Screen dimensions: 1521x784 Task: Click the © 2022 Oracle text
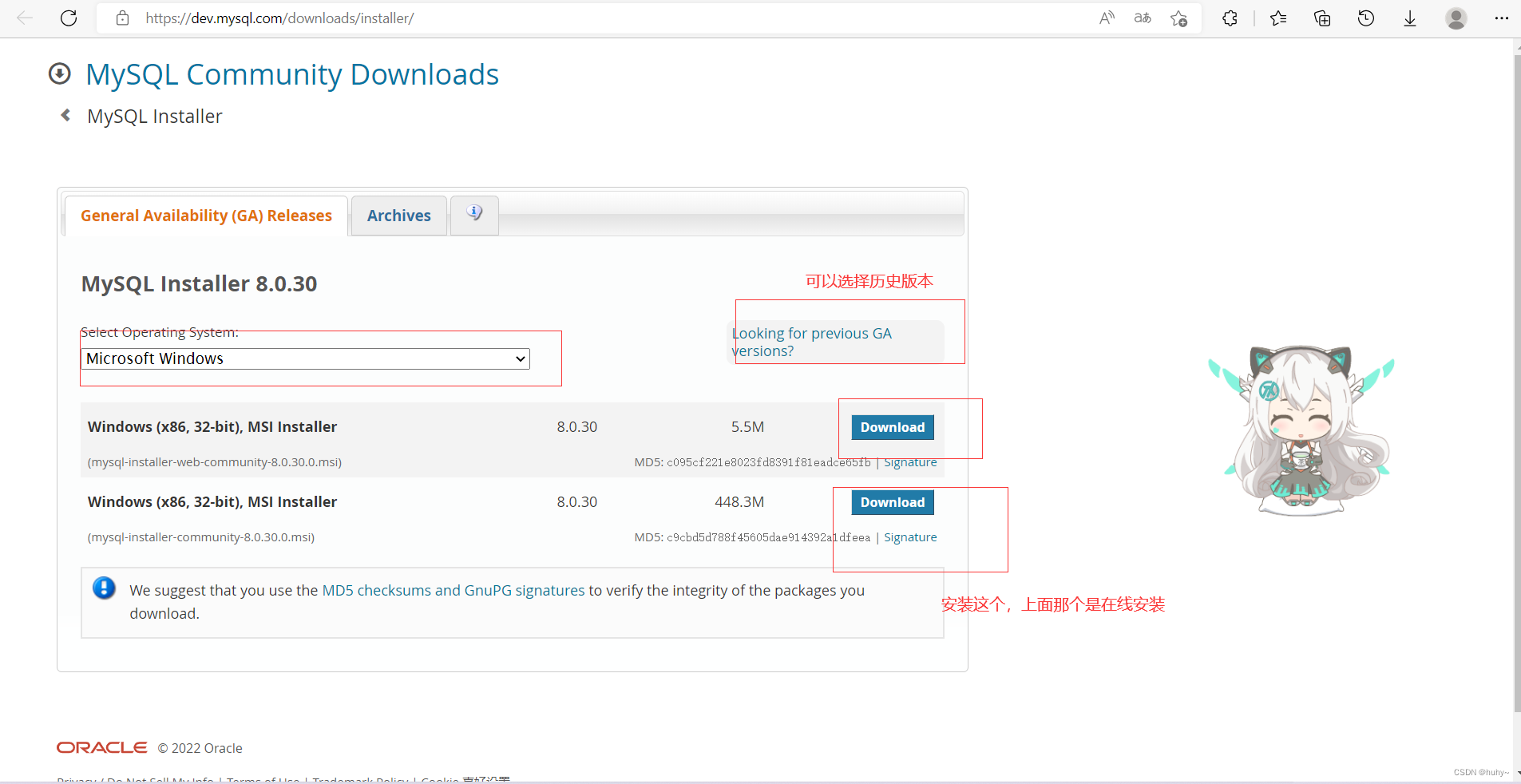[x=200, y=748]
